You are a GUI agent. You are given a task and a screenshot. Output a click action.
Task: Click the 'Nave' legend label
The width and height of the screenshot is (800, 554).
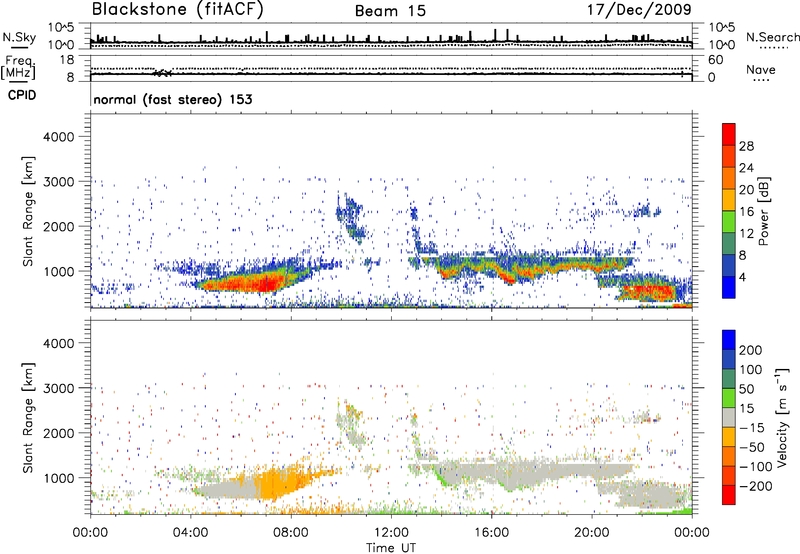coord(761,69)
